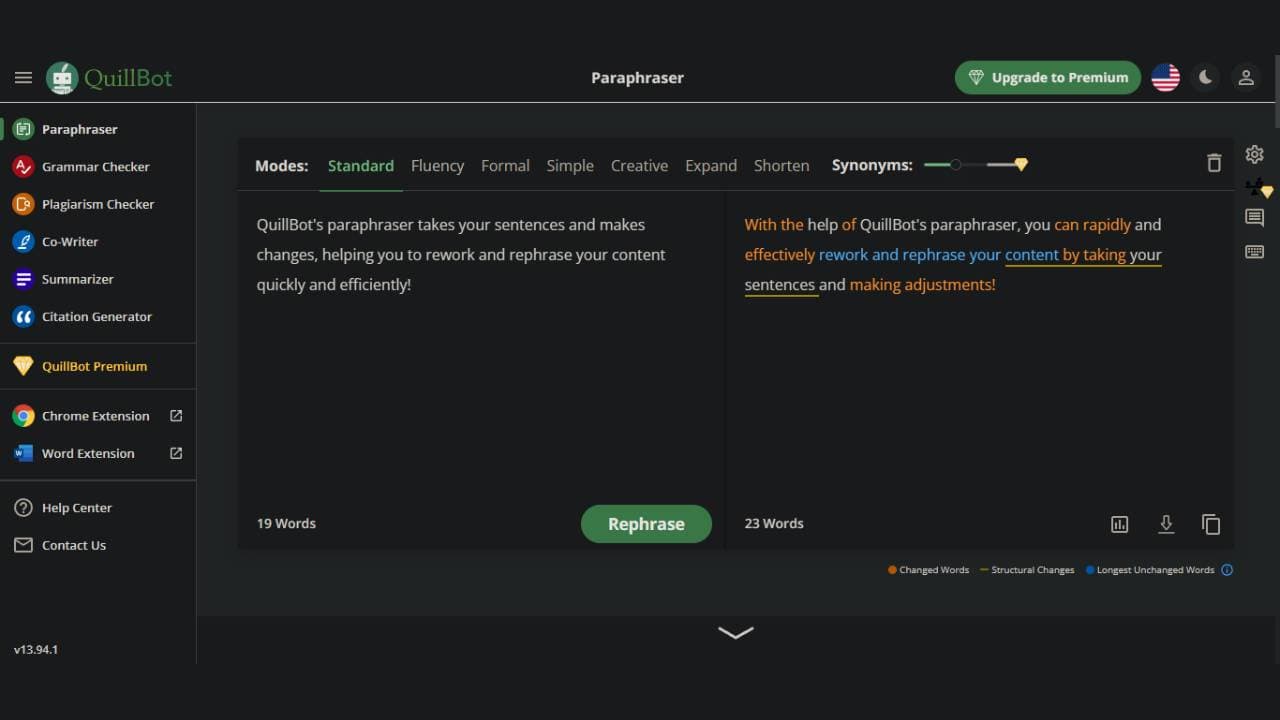Open the hamburger menu

[23, 78]
